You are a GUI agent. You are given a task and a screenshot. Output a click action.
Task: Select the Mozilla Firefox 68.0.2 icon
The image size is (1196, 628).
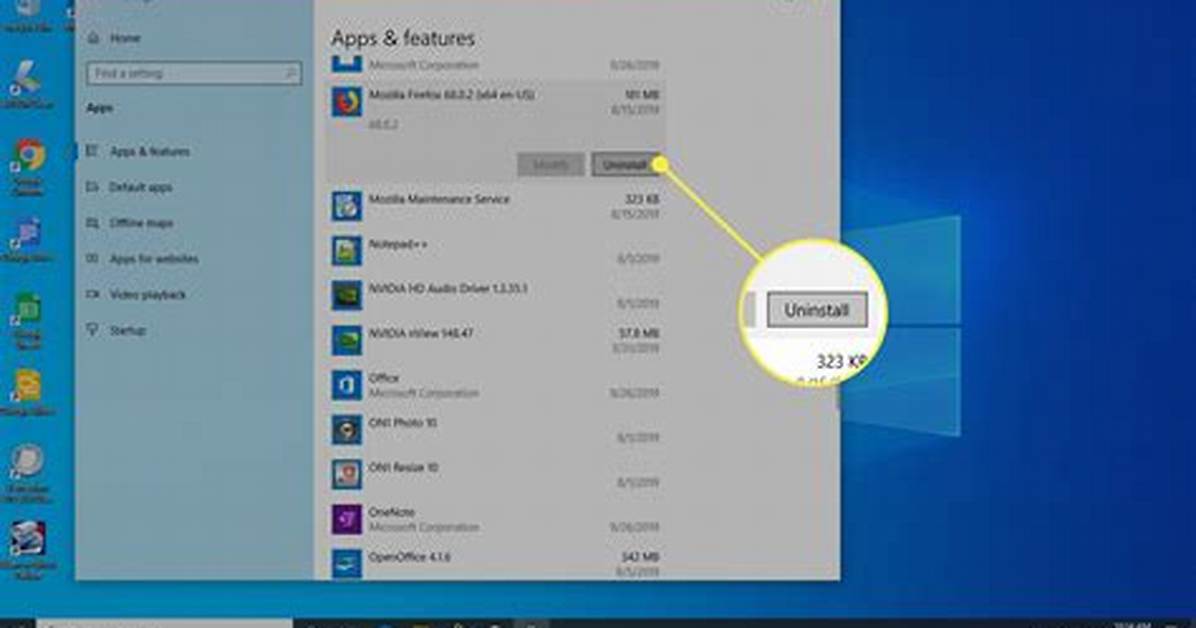tap(346, 102)
